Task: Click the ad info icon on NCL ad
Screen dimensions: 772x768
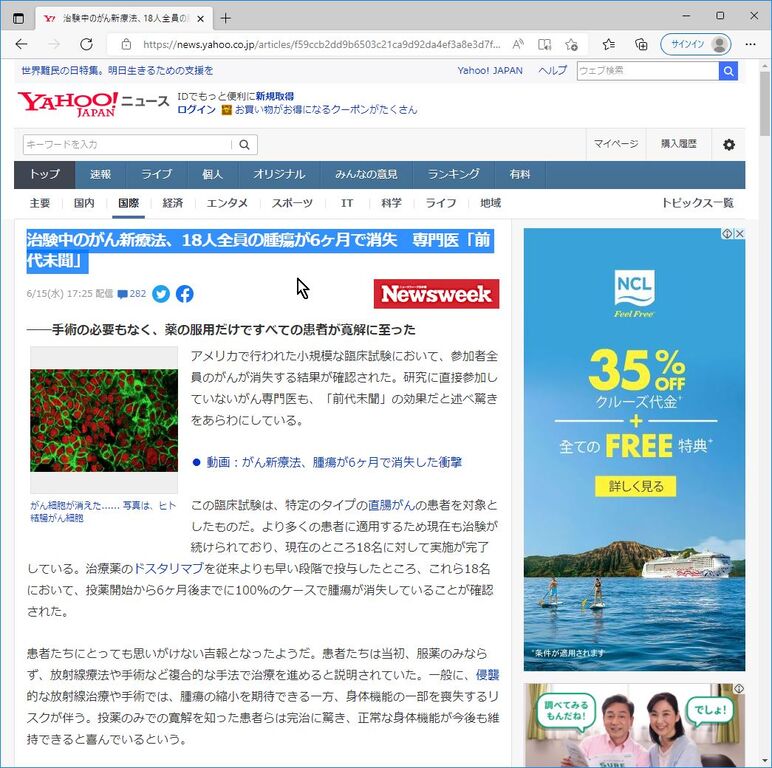Action: tap(727, 234)
